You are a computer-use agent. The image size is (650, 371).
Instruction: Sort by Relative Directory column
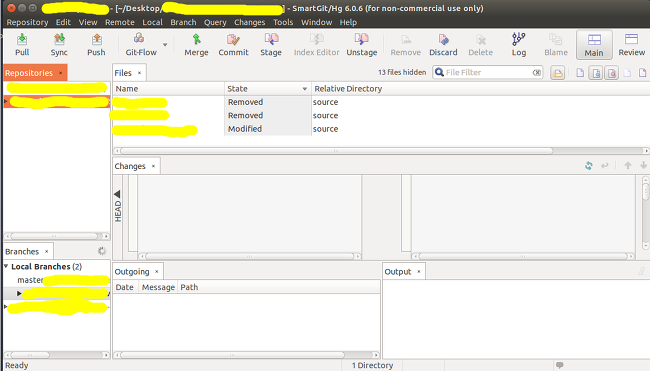point(480,89)
